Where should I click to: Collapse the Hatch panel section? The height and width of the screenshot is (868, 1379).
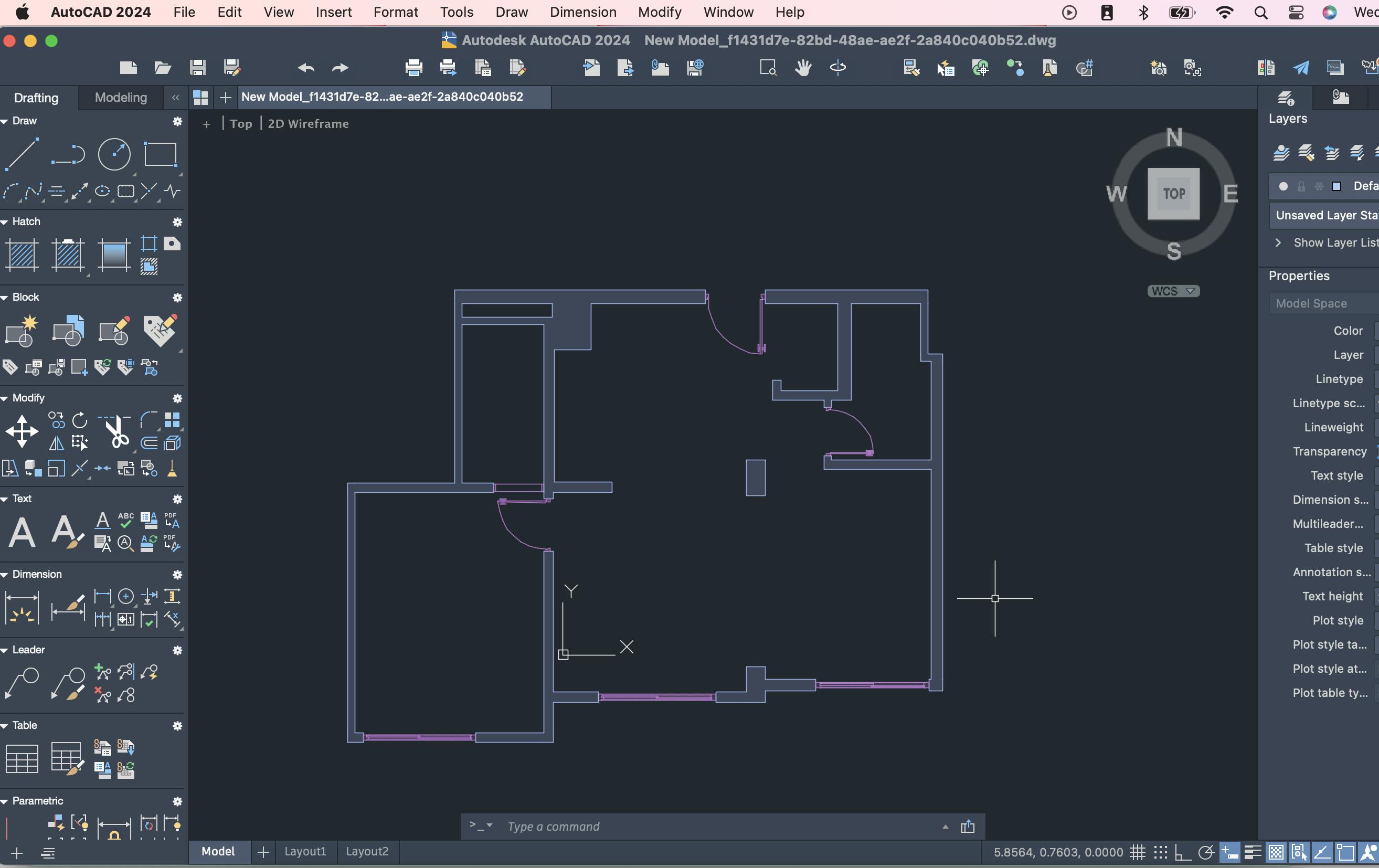[5, 221]
